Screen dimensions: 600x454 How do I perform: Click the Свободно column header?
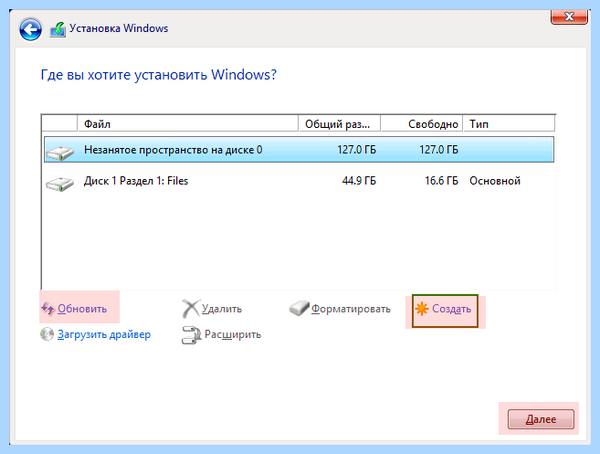click(422, 124)
